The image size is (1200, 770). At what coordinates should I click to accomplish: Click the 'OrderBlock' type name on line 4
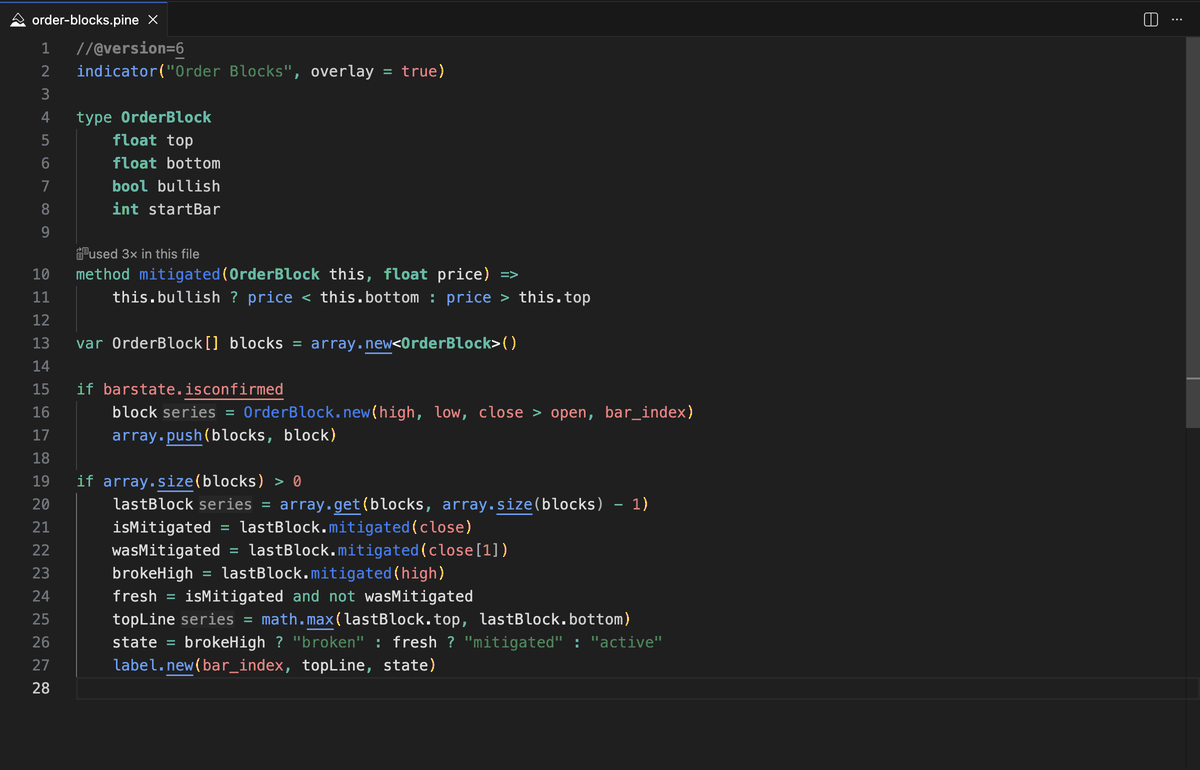point(166,118)
